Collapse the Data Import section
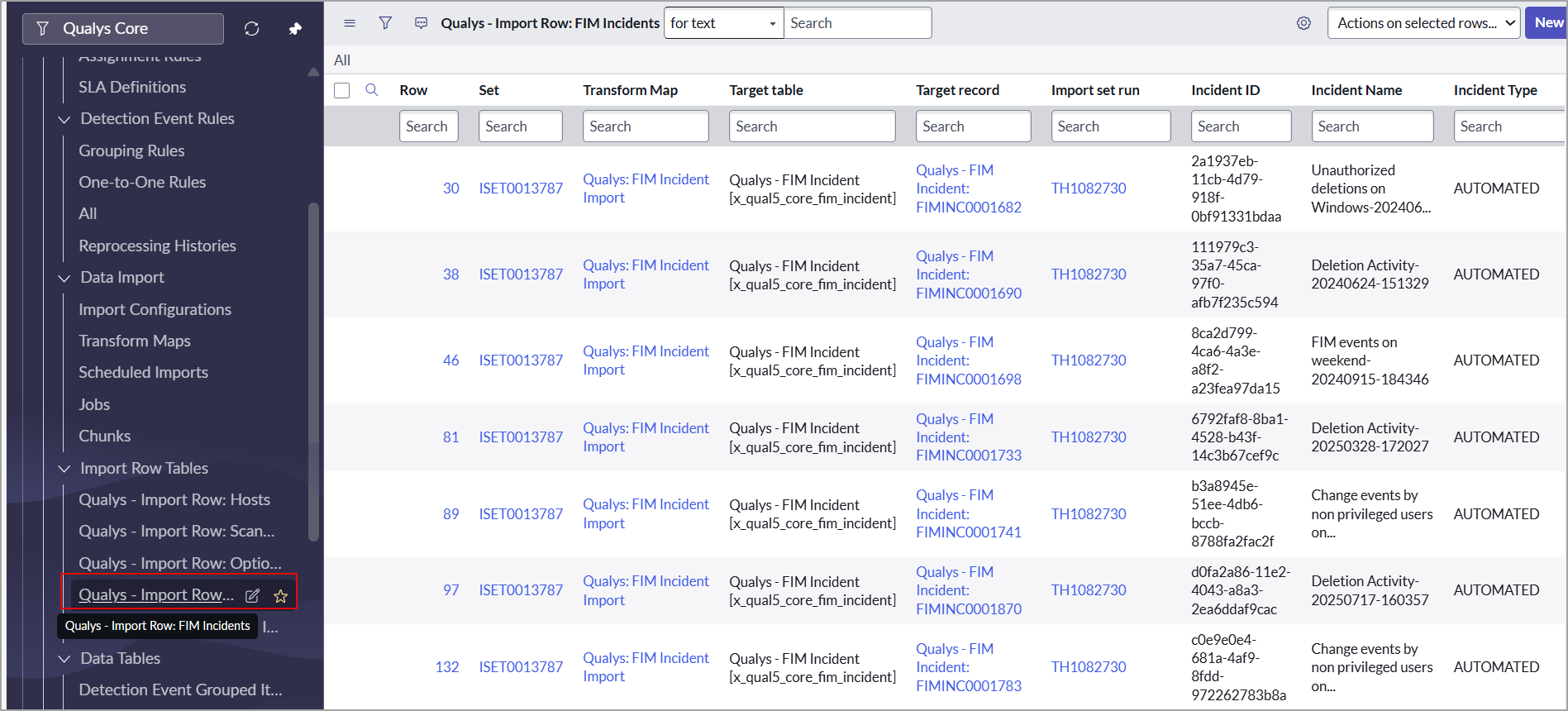Screen dimensions: 1568x711 64,278
